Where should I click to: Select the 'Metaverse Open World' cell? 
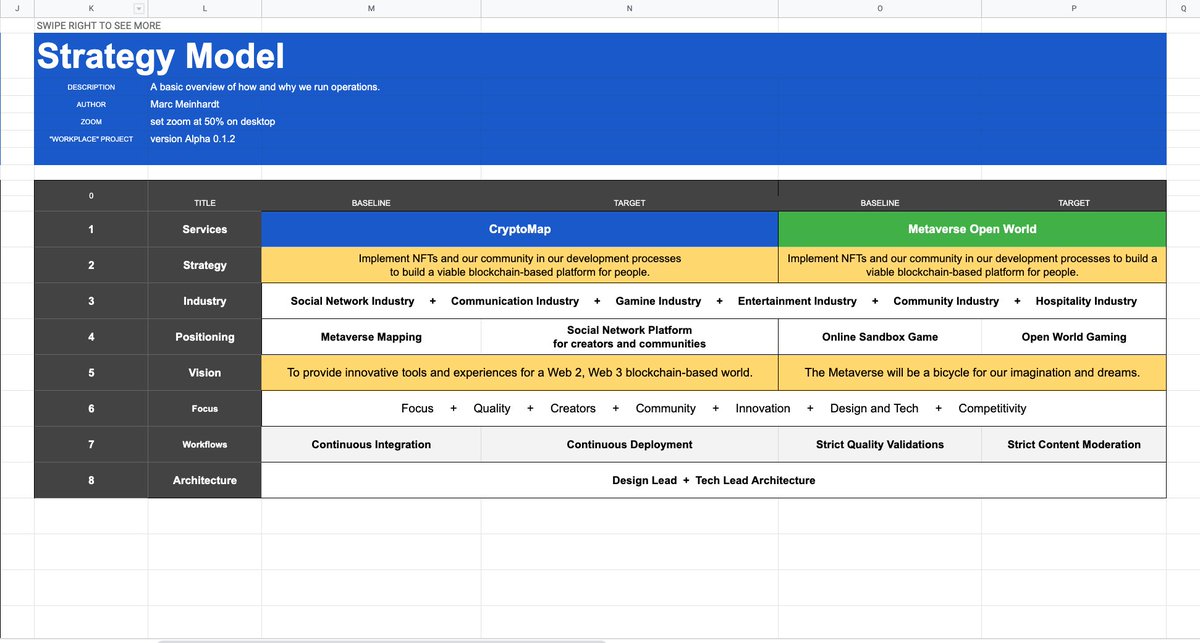(x=972, y=229)
